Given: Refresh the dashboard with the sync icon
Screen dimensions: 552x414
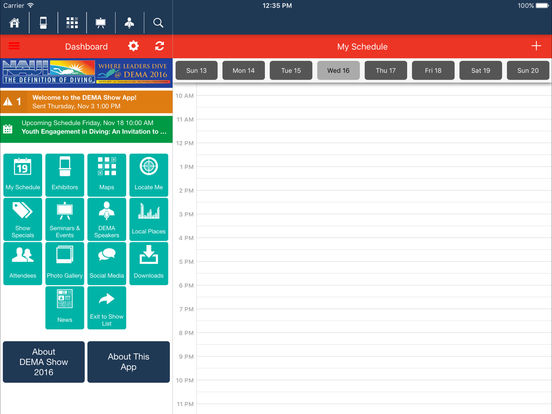Looking at the screenshot, I should pyautogui.click(x=159, y=46).
